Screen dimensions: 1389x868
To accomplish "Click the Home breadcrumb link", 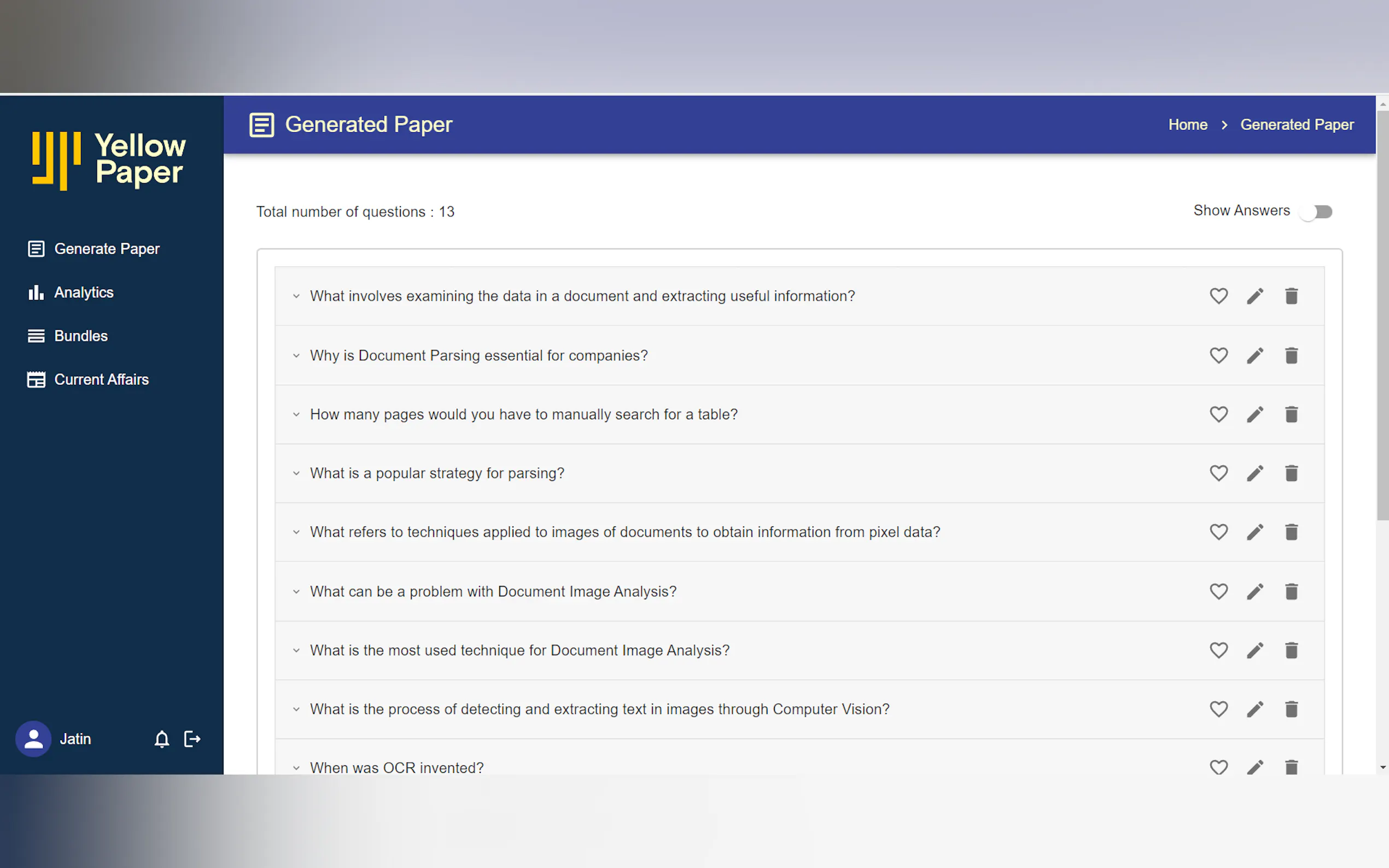I will pyautogui.click(x=1187, y=125).
